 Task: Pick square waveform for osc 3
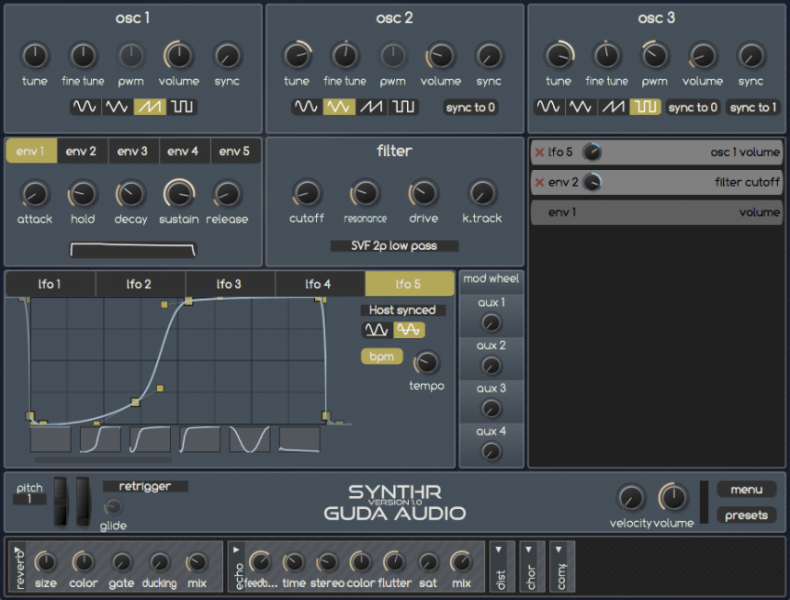coord(645,107)
